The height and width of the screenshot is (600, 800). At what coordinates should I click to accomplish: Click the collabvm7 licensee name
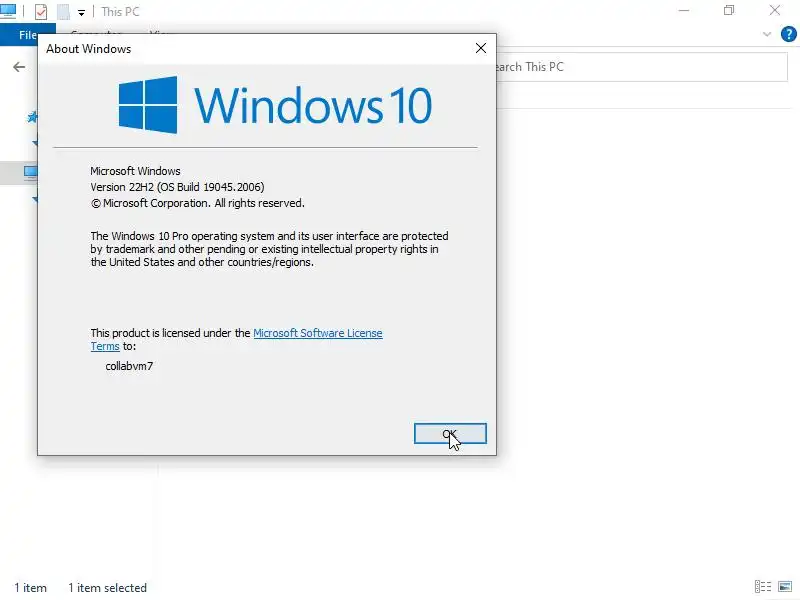click(129, 366)
